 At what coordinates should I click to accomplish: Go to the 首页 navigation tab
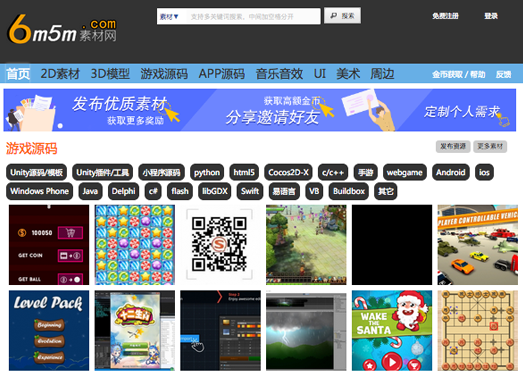[x=18, y=74]
